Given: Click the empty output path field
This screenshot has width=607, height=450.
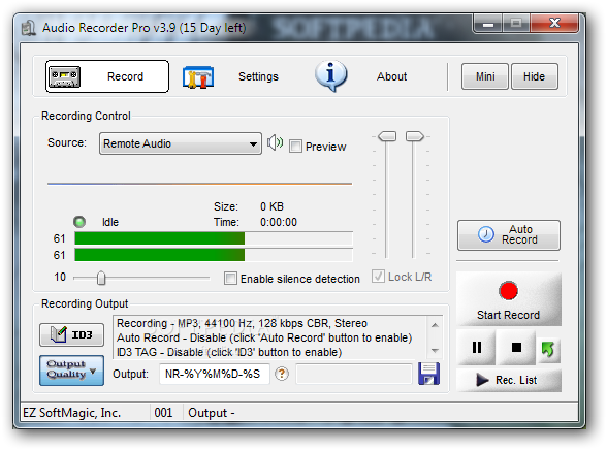Looking at the screenshot, I should 354,374.
